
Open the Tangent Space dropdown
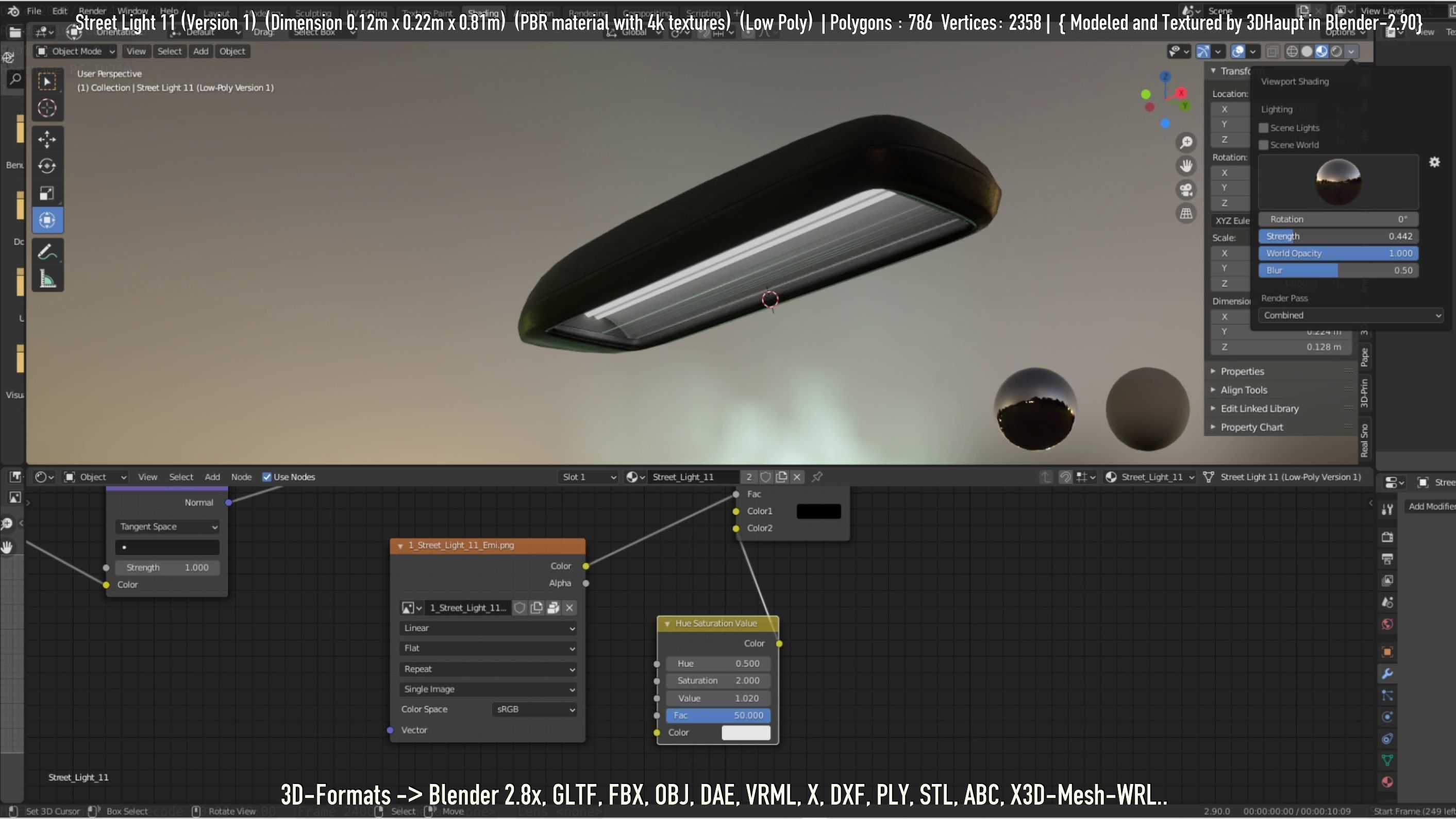click(168, 526)
